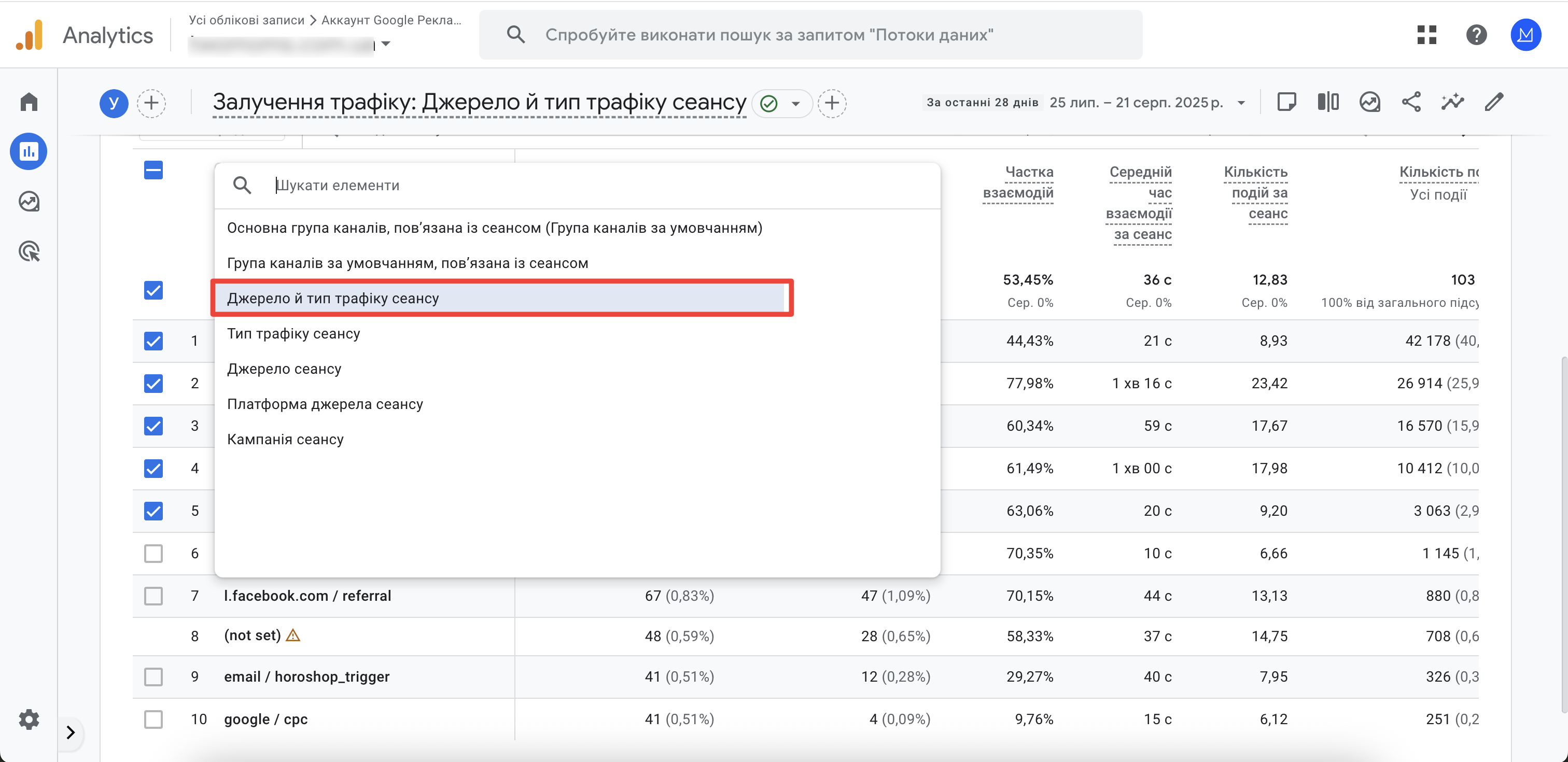Viewport: 1568px width, 762px height.
Task: Click the "Частка взаємодій" column header
Action: [1018, 182]
